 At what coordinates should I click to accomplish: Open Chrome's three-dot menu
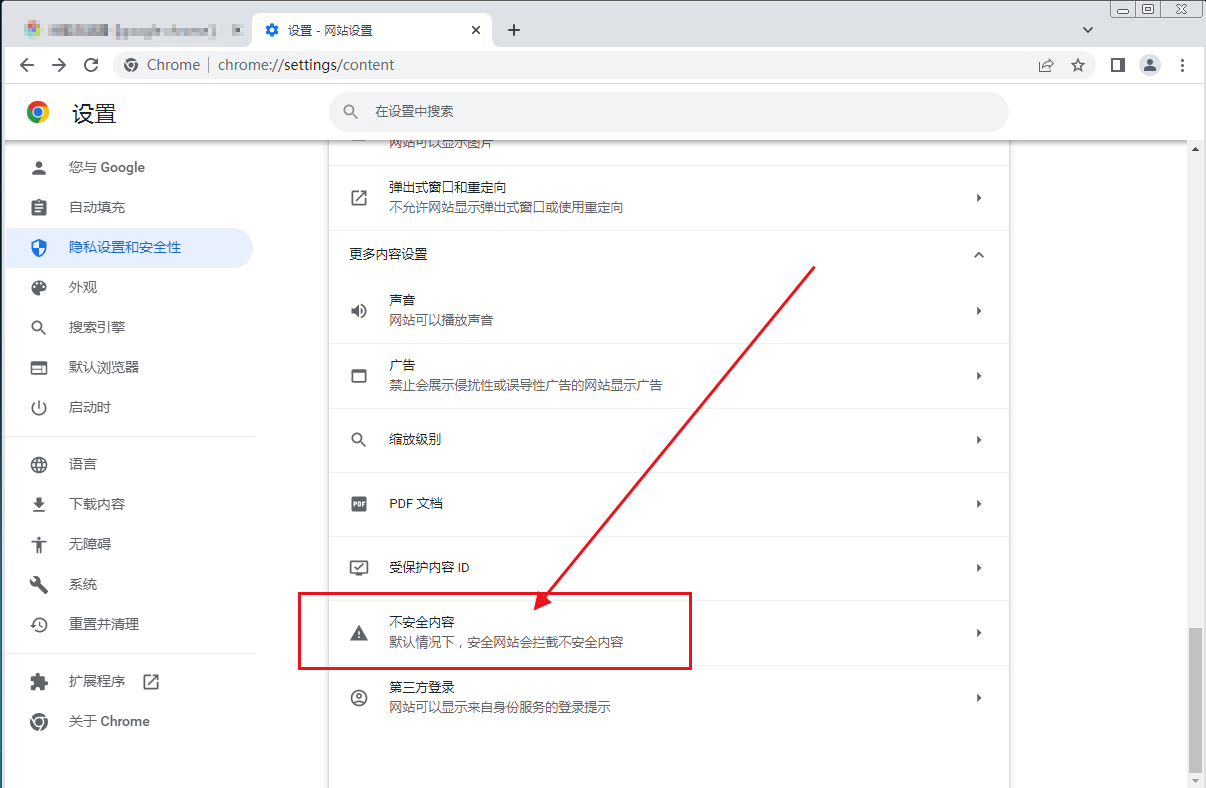pos(1183,65)
